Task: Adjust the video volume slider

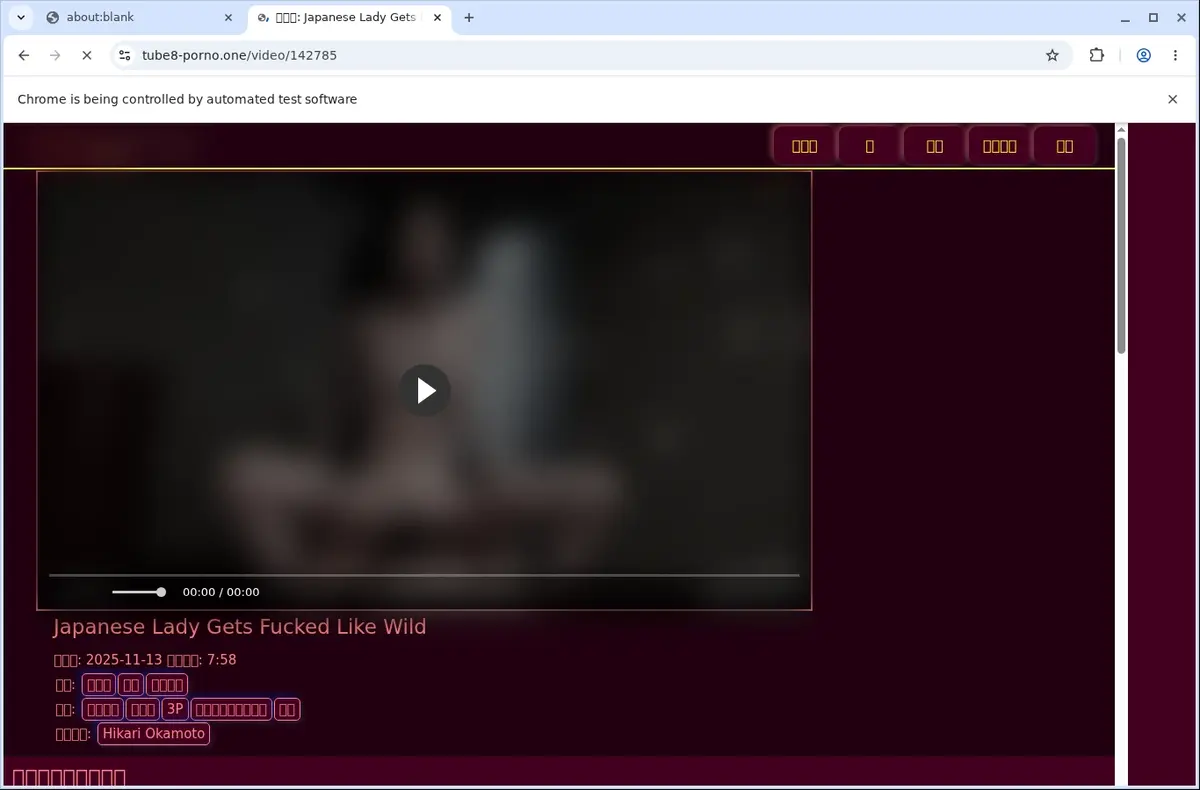Action: point(139,592)
